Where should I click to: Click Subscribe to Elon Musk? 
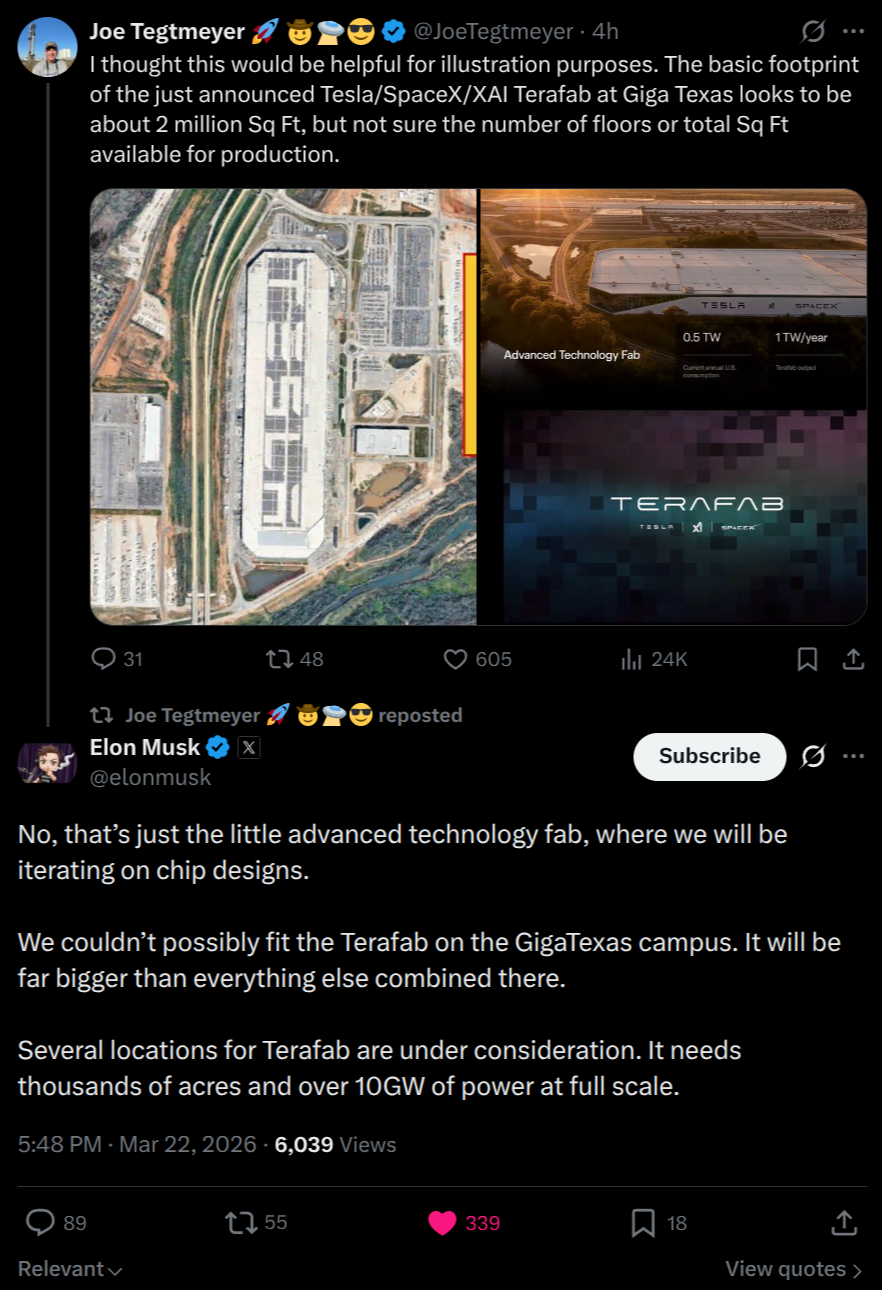[x=709, y=756]
